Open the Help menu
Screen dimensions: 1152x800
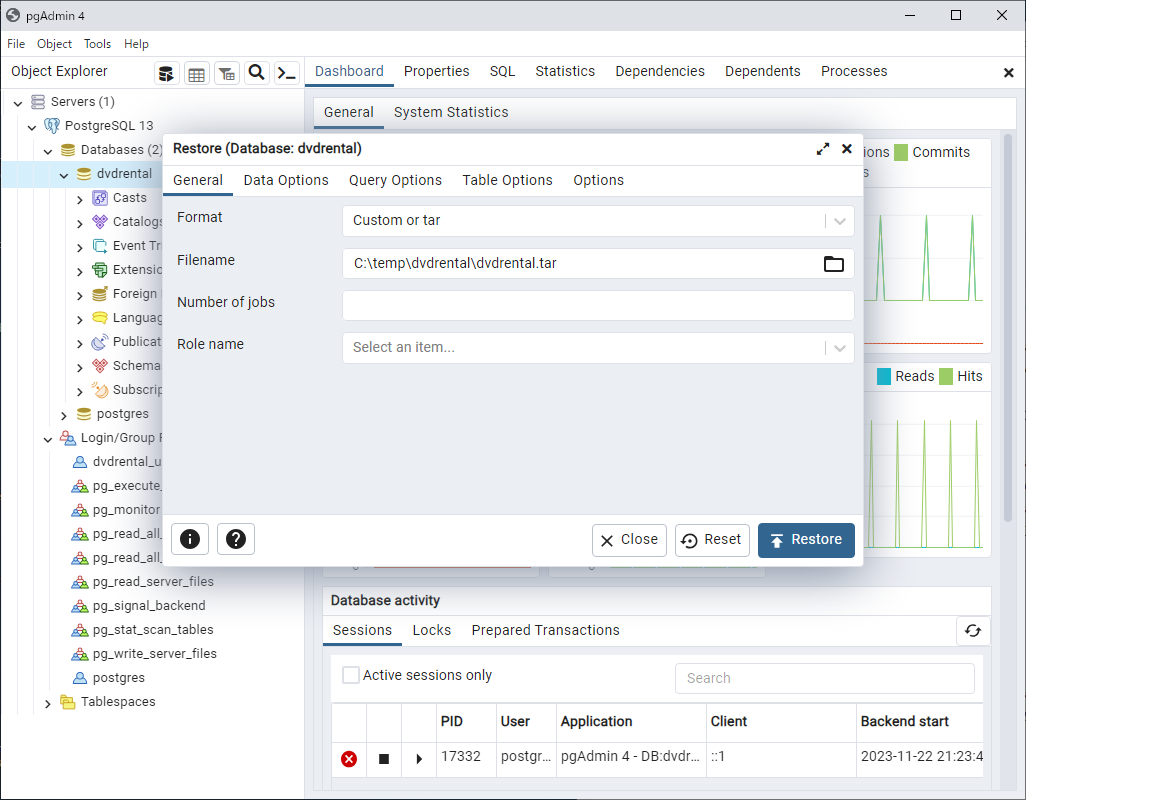pos(136,44)
